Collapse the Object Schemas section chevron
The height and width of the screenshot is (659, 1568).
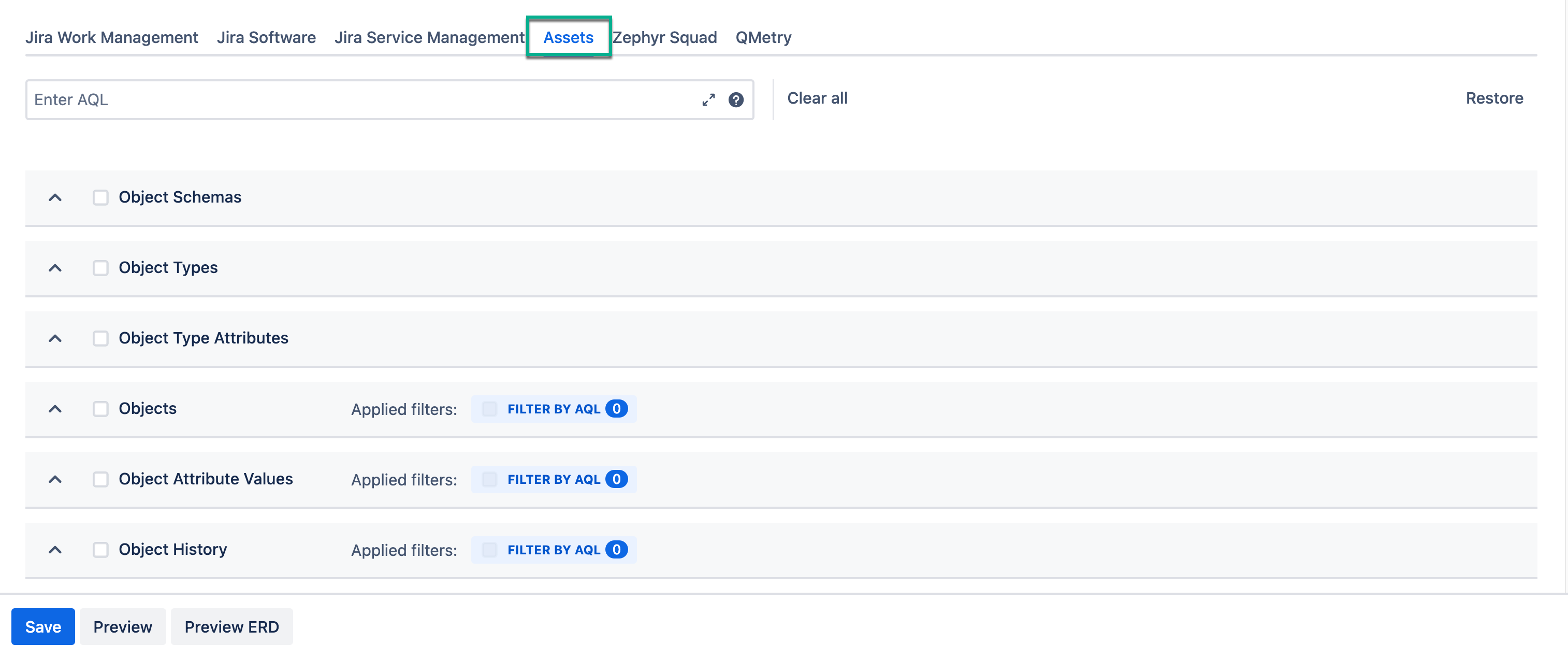pyautogui.click(x=55, y=197)
